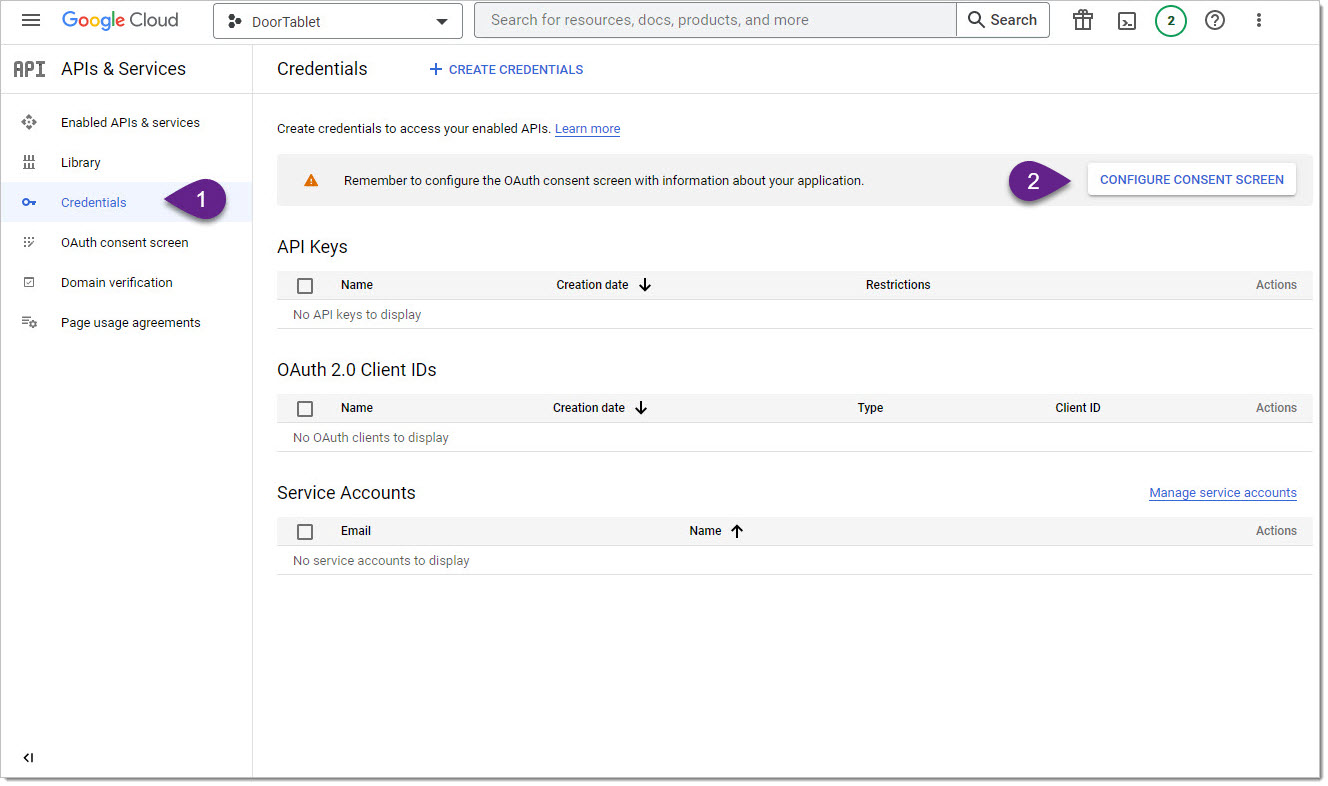Select all Service Accounts checkbox
The height and width of the screenshot is (786, 1328).
point(305,531)
